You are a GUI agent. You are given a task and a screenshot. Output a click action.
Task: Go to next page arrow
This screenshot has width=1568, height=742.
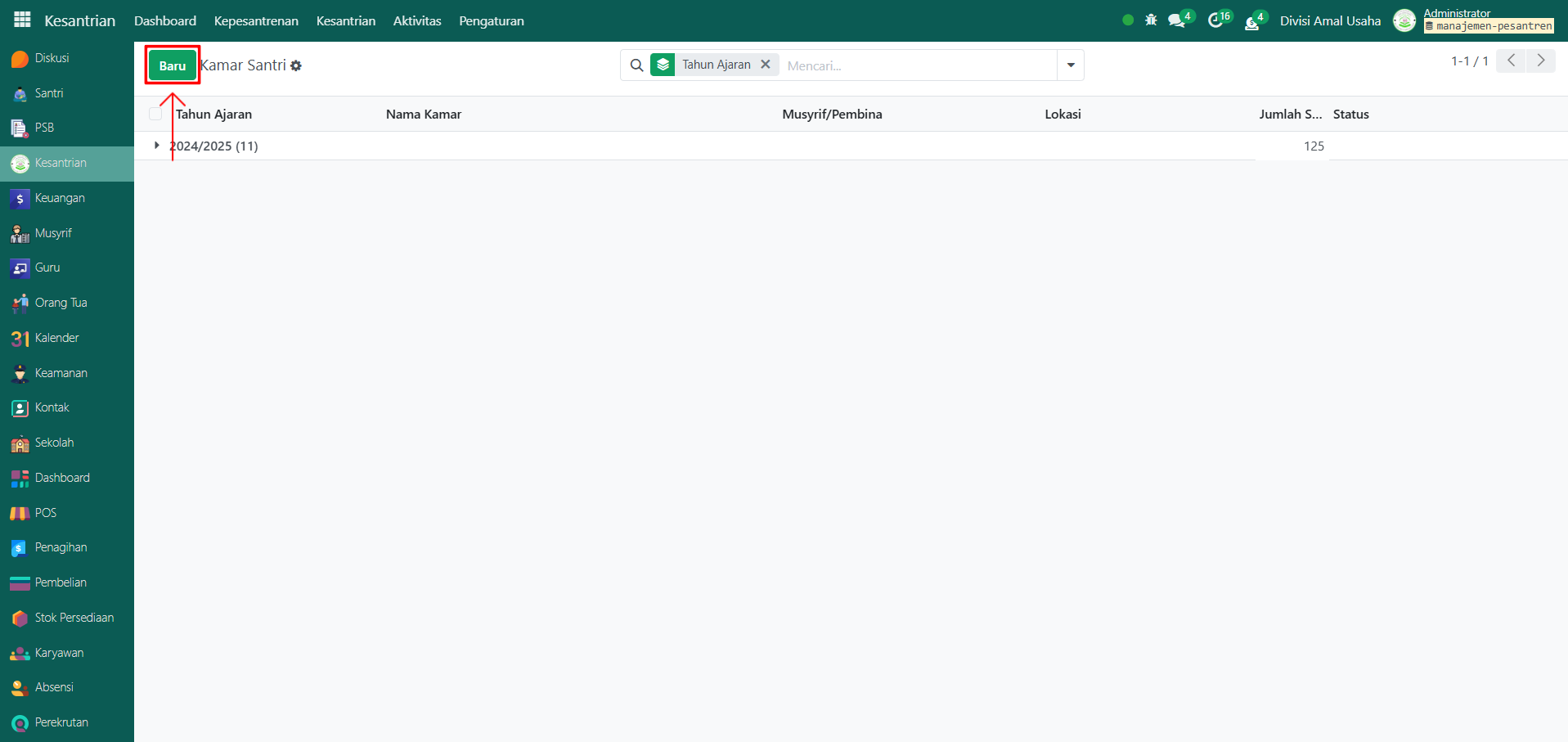(x=1541, y=61)
